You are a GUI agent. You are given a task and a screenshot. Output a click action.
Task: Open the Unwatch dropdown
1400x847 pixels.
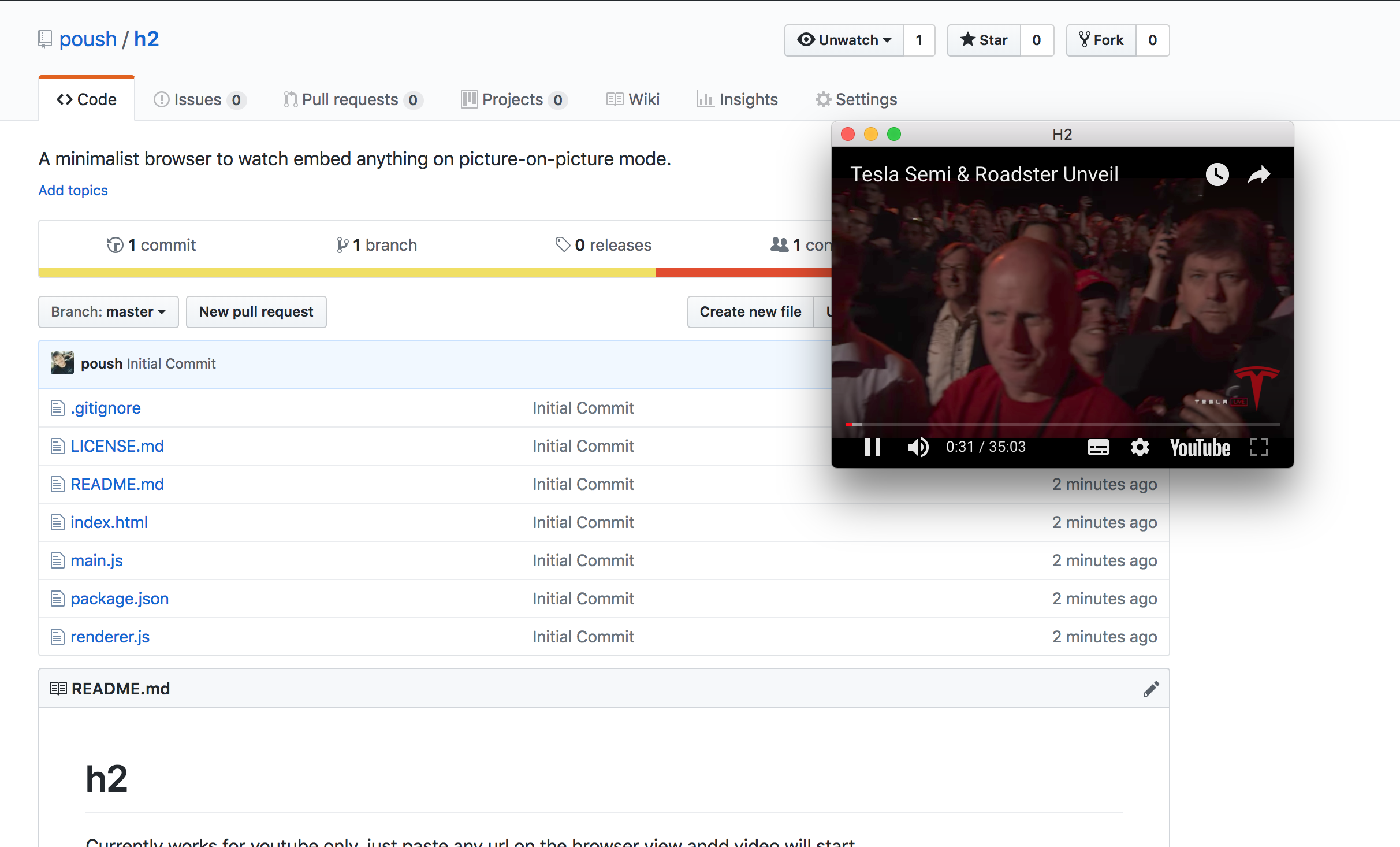pyautogui.click(x=844, y=40)
